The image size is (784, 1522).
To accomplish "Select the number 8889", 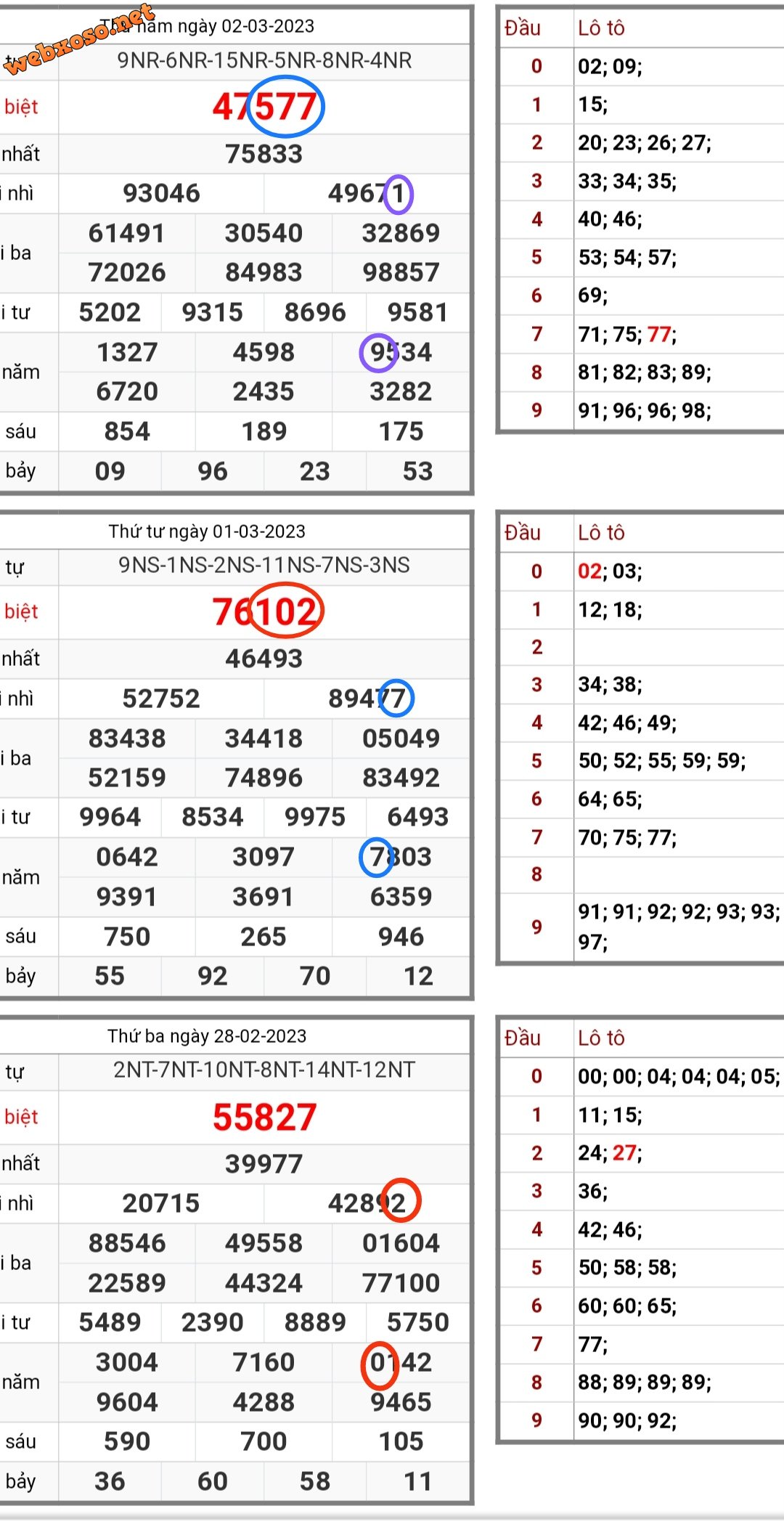I will (315, 1322).
